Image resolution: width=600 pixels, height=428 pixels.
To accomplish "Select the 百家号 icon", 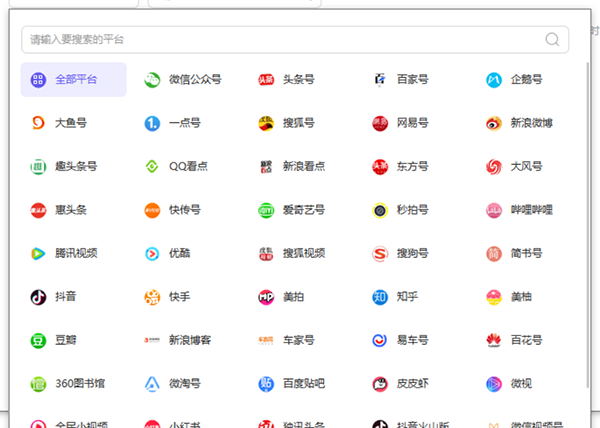I will (380, 80).
